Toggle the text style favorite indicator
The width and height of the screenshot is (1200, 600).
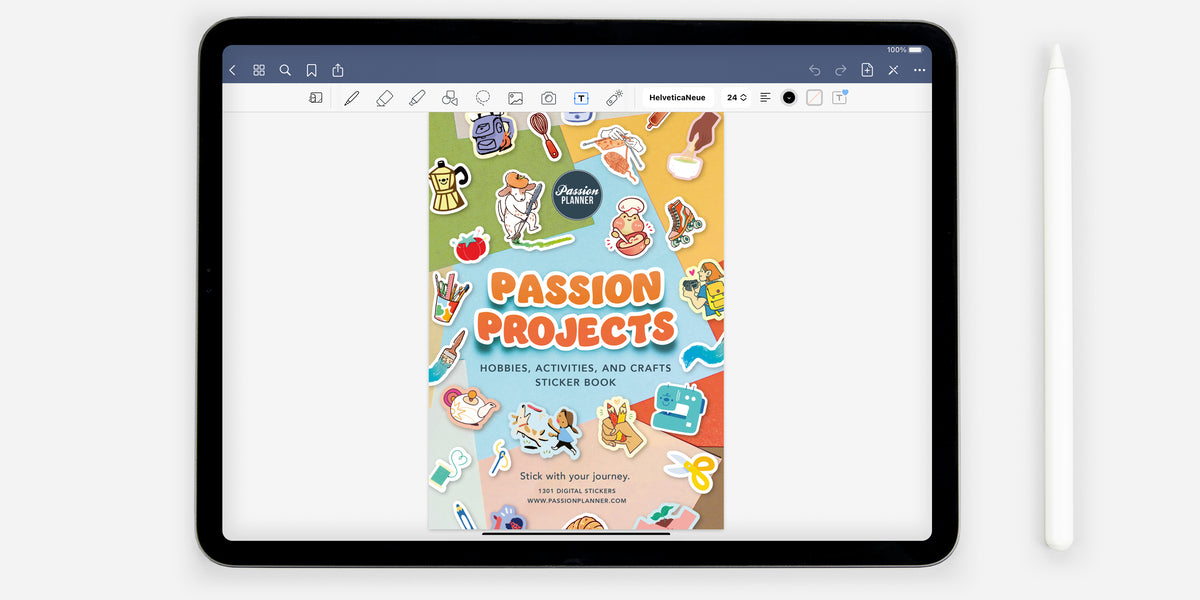(838, 97)
